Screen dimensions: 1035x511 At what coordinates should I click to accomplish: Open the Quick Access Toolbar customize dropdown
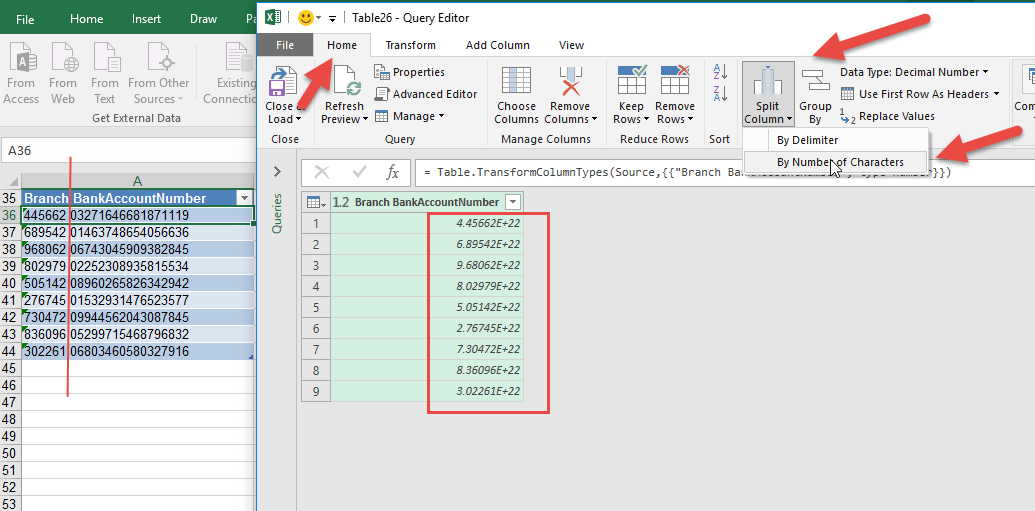(332, 18)
